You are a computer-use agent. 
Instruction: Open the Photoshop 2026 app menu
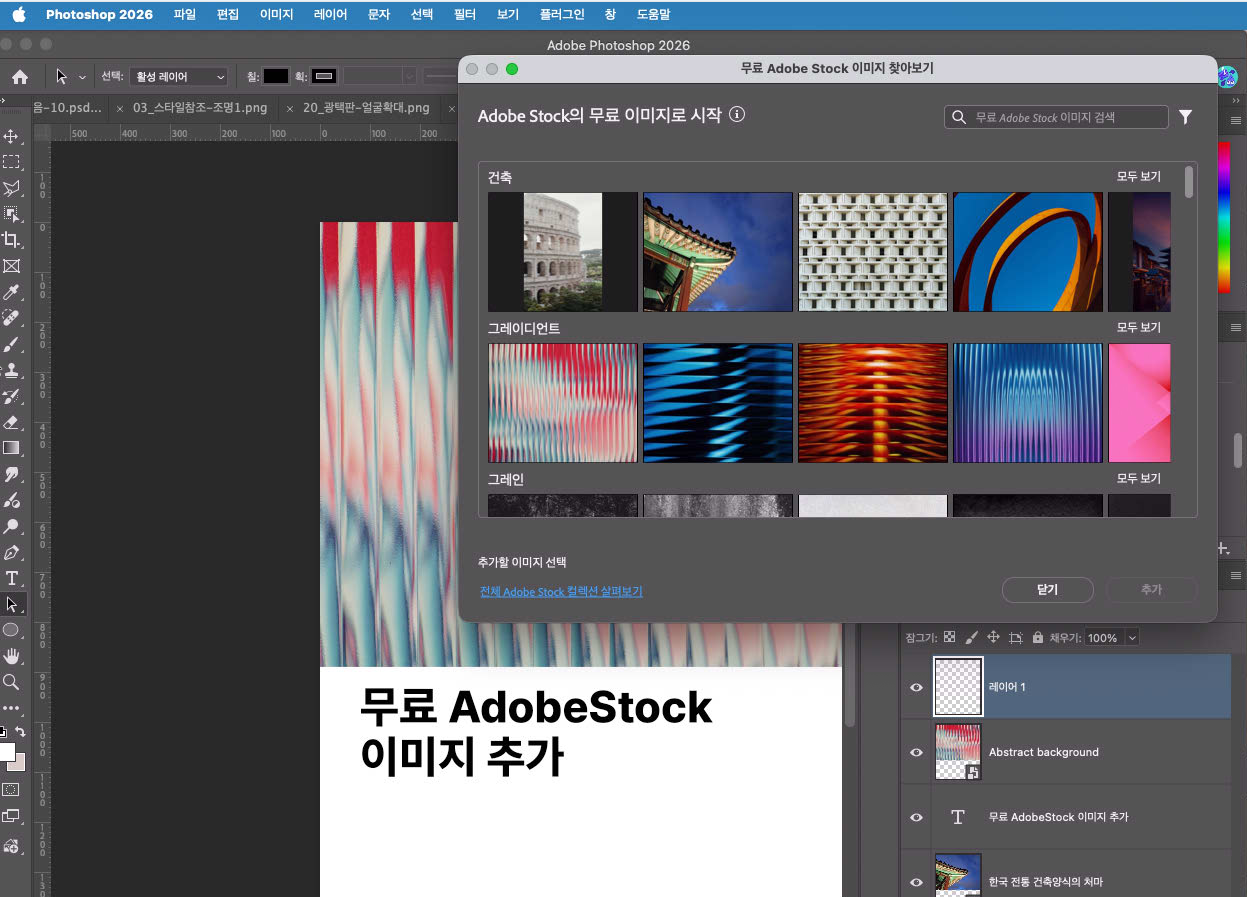tap(99, 15)
